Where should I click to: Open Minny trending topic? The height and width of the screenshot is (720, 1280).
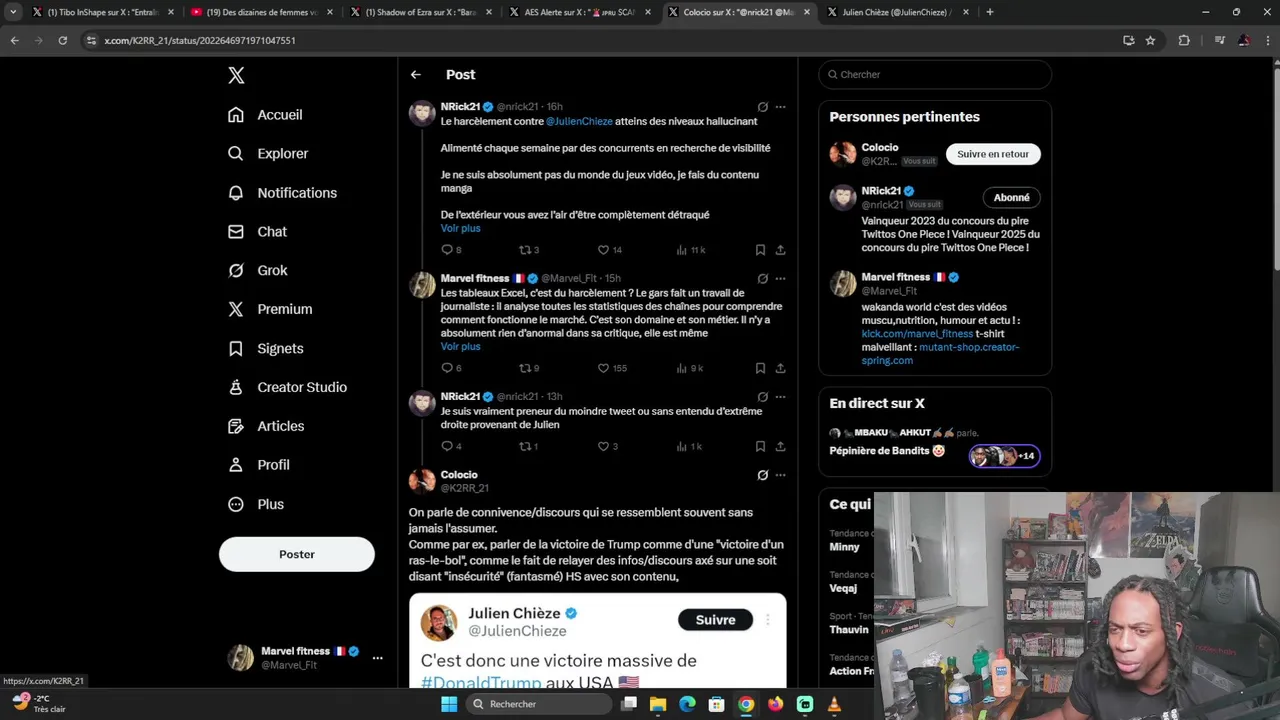tap(844, 547)
